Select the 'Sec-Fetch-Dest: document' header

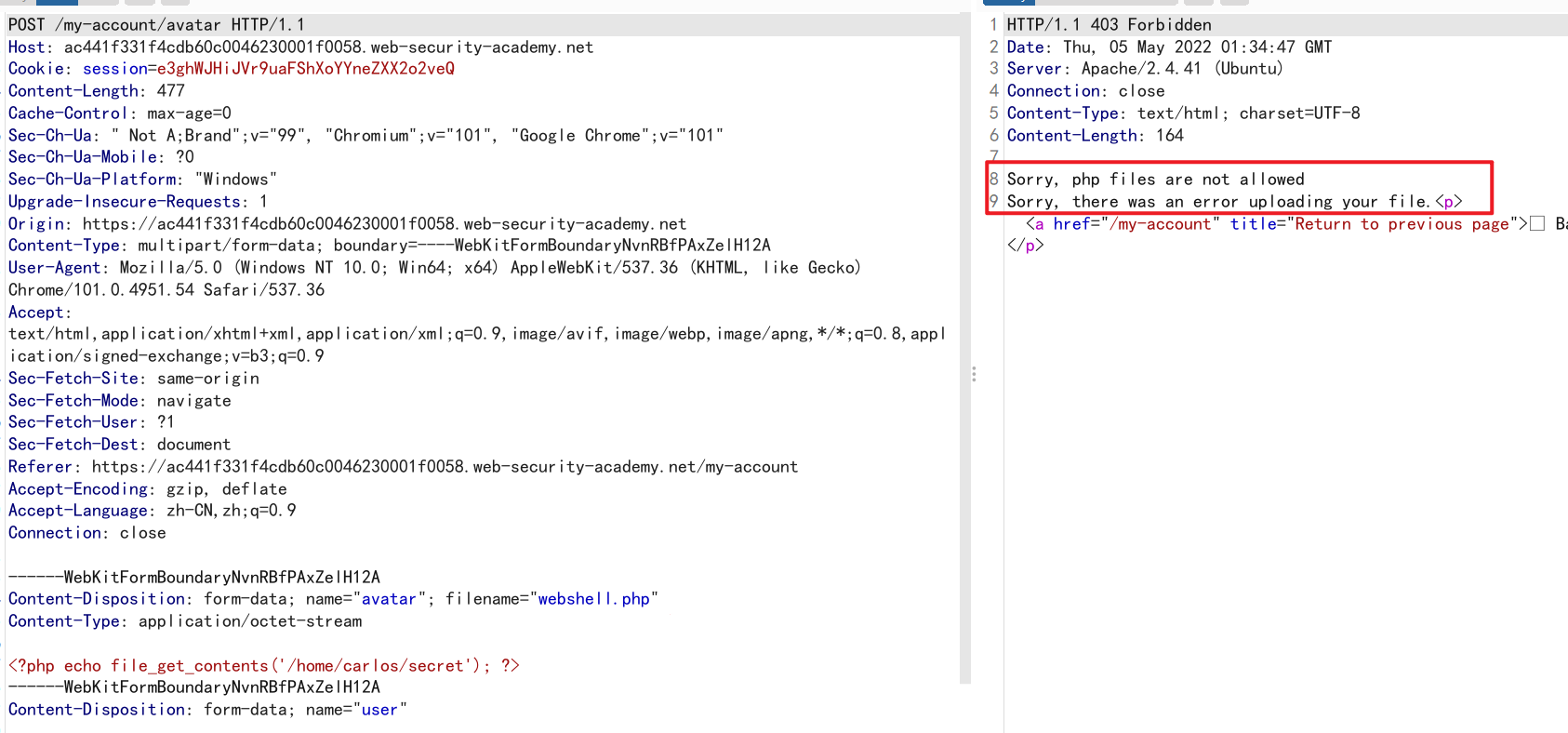pos(120,445)
